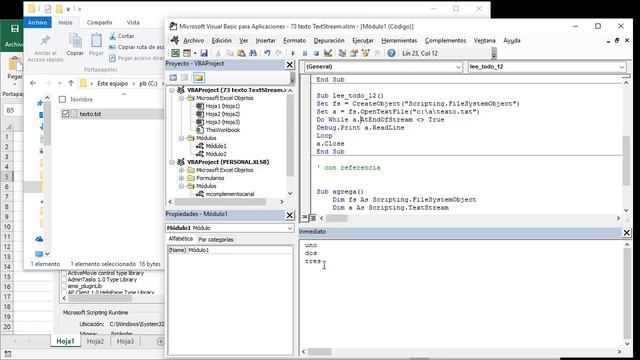Click Toggle Folders icon in Project panel
640x360 pixels.
199,78
